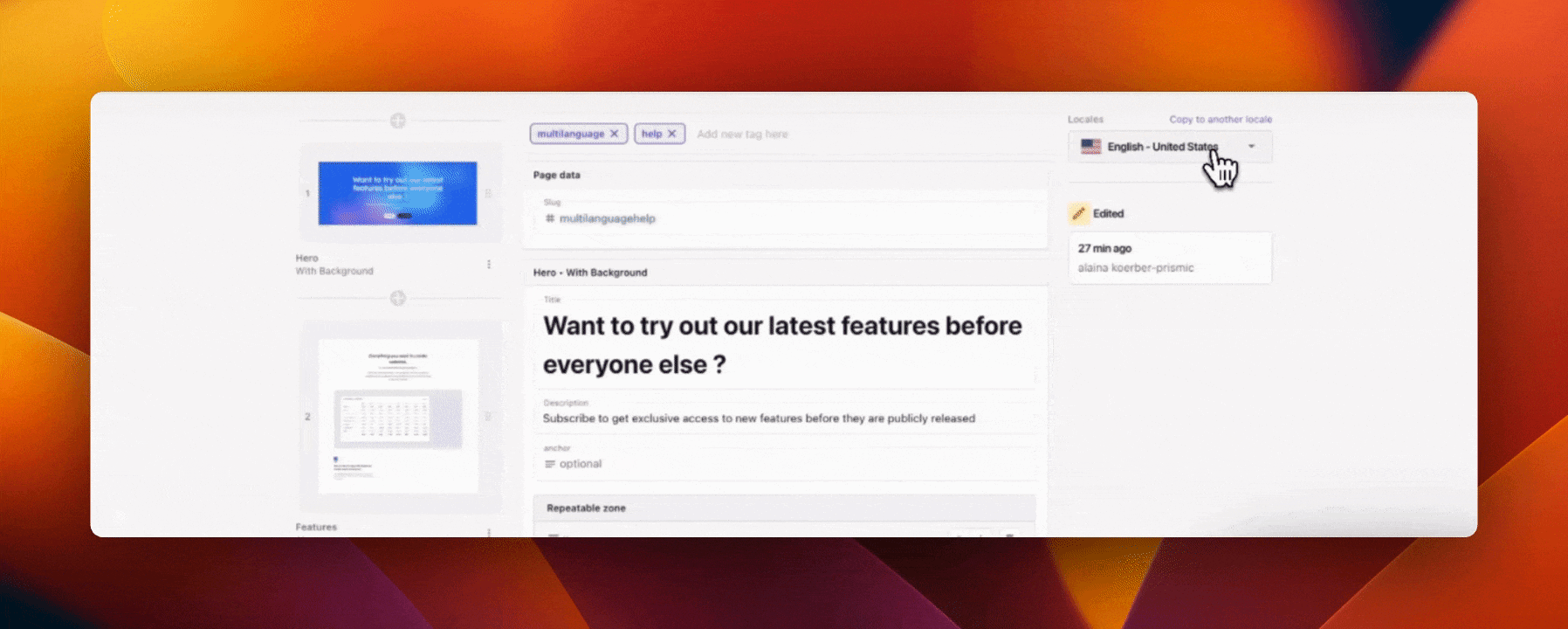The width and height of the screenshot is (1568, 629).
Task: Click the Page data heading
Action: pos(557,175)
